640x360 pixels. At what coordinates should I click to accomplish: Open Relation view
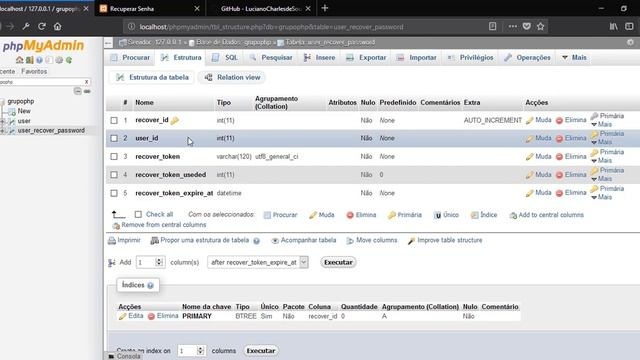pyautogui.click(x=233, y=78)
